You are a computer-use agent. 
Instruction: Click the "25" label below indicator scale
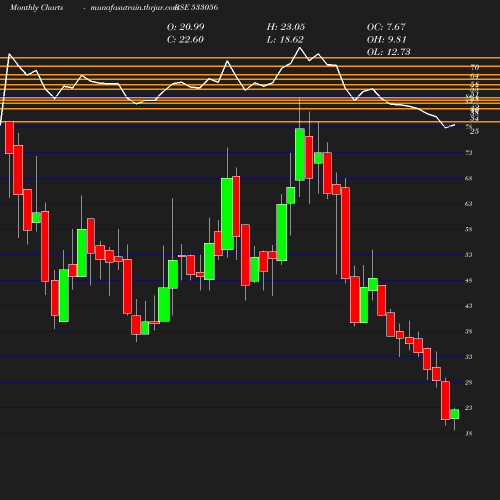tap(474, 131)
